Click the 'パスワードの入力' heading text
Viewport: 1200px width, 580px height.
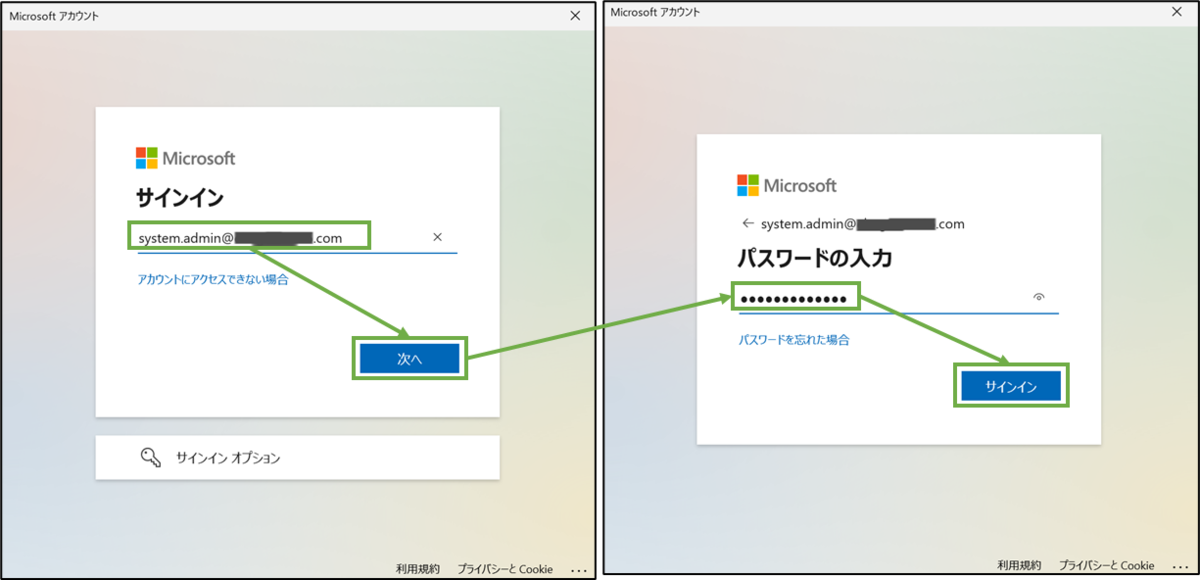[814, 259]
